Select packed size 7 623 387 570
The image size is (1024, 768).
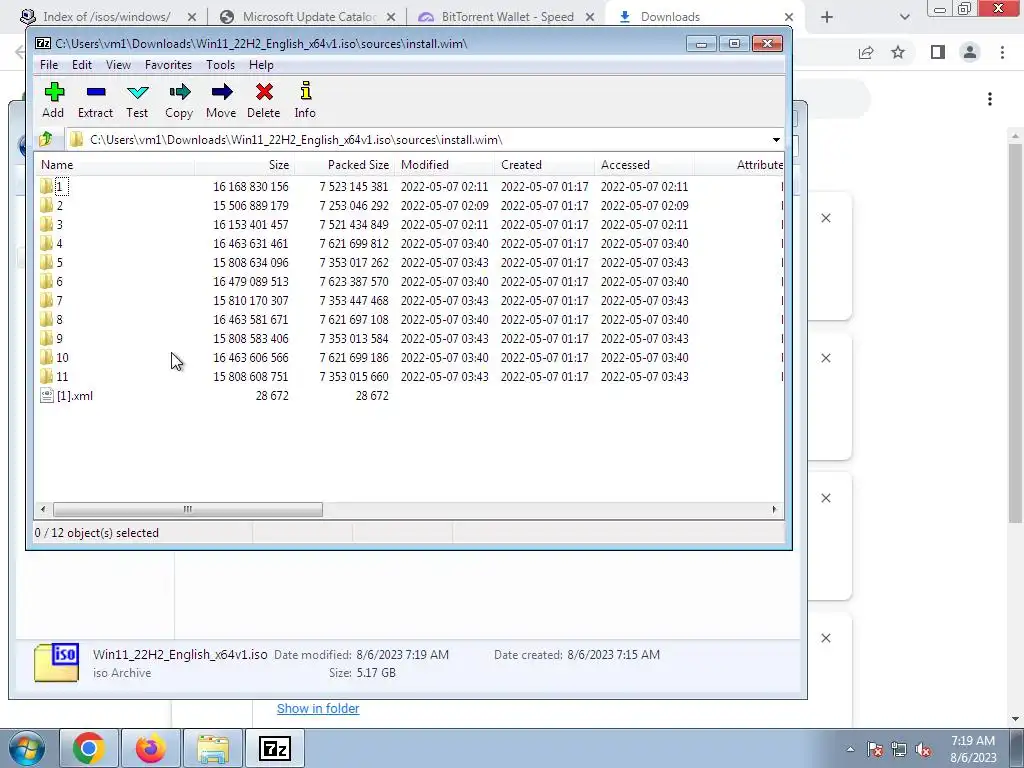pyautogui.click(x=353, y=281)
